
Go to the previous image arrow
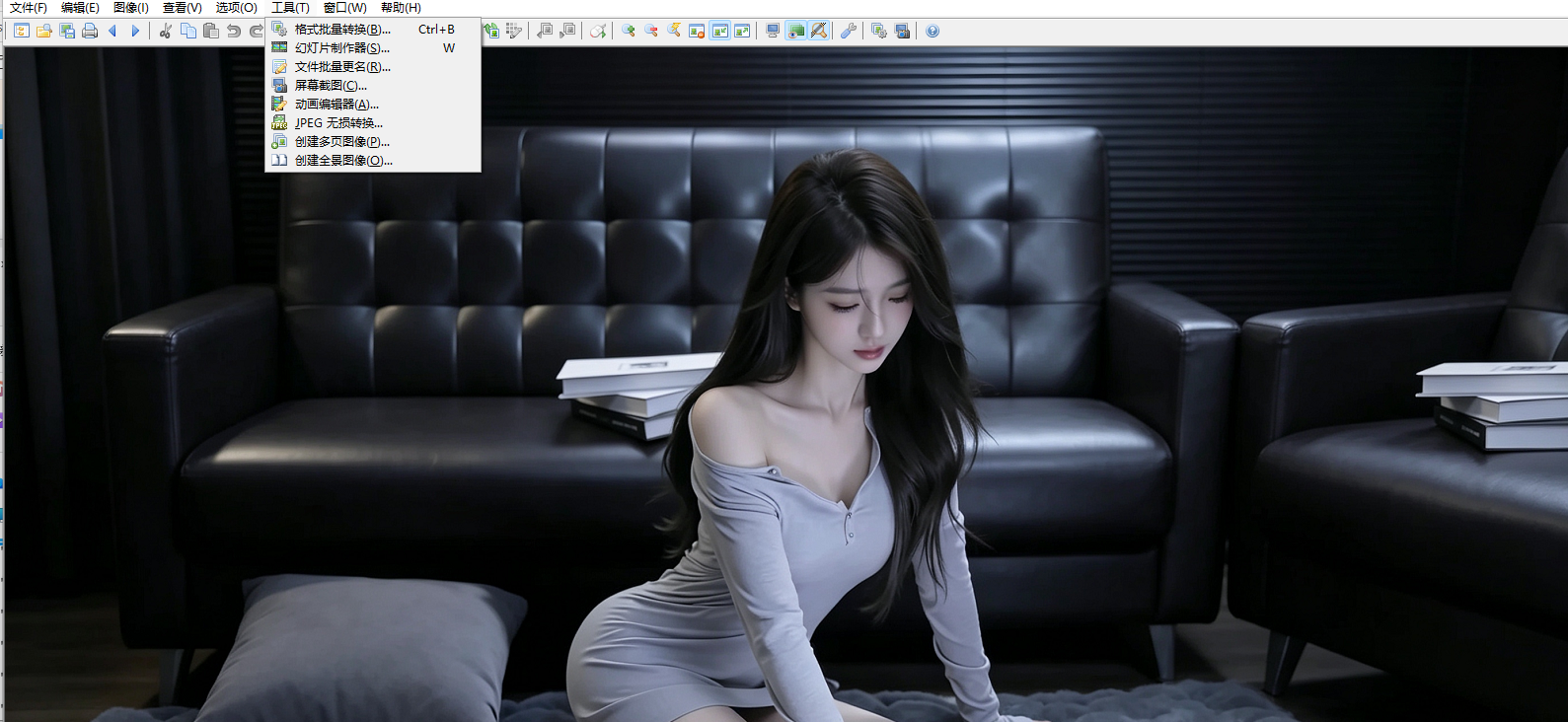click(112, 31)
